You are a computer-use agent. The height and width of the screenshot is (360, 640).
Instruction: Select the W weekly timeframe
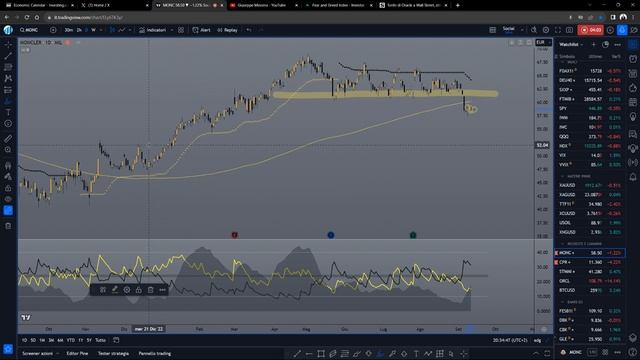(x=93, y=30)
